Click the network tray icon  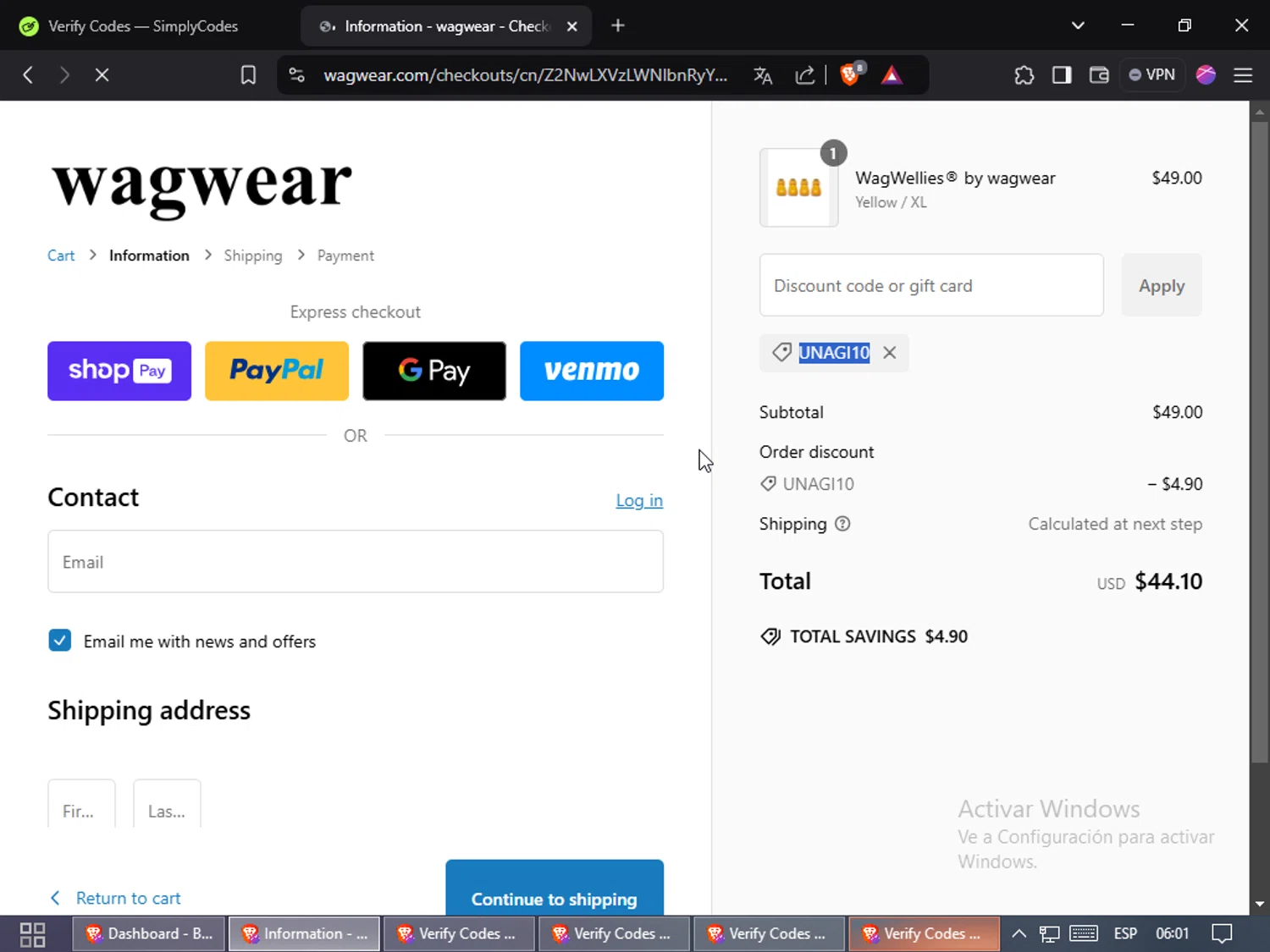1050,934
